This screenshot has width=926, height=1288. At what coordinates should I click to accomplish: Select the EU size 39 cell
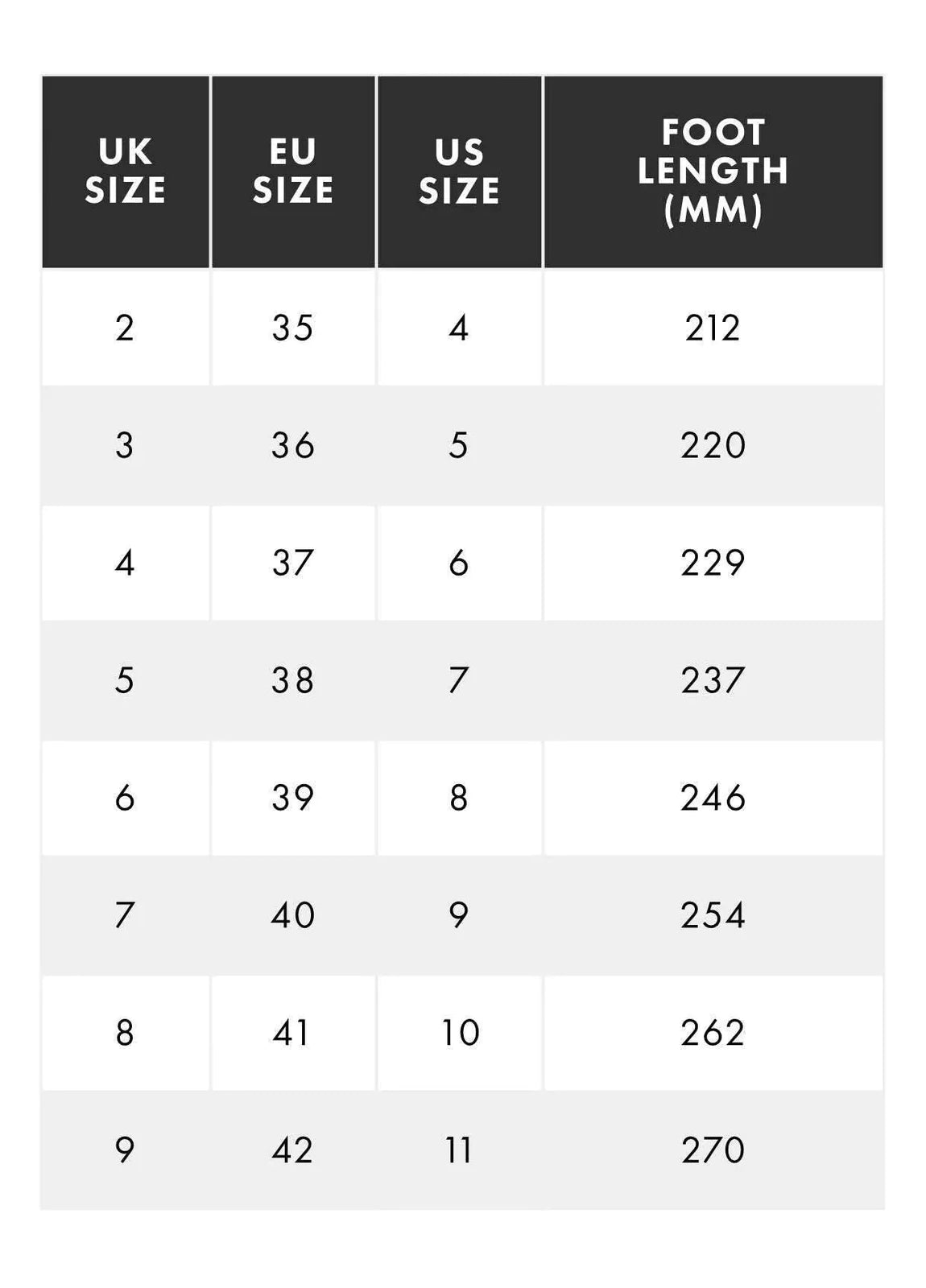[x=293, y=798]
